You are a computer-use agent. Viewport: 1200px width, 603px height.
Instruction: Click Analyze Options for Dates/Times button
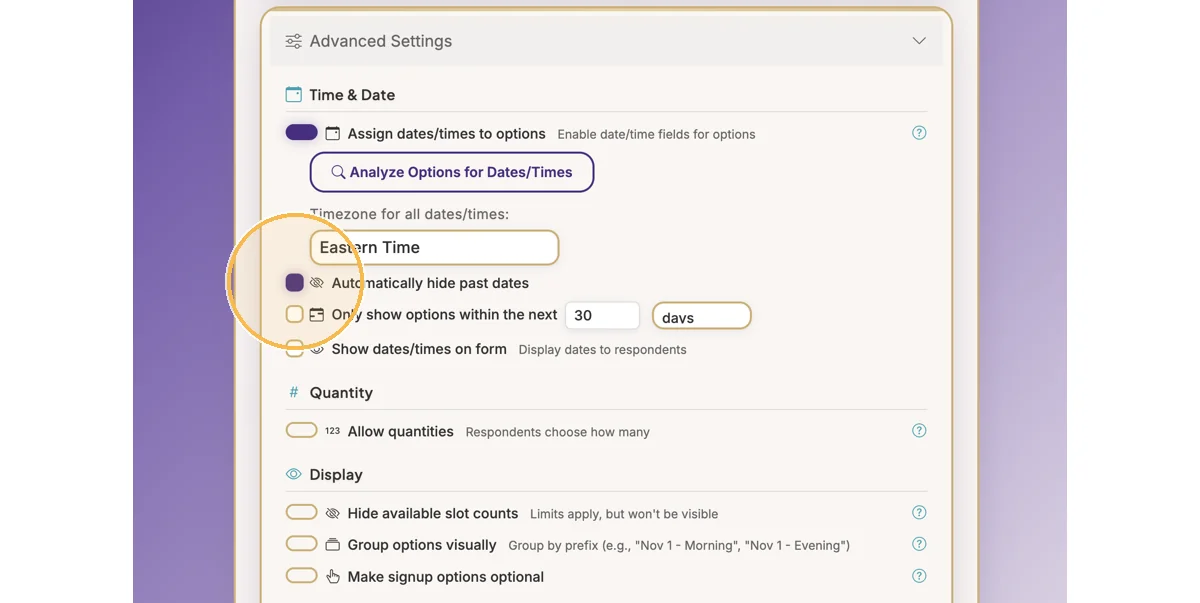click(x=452, y=172)
